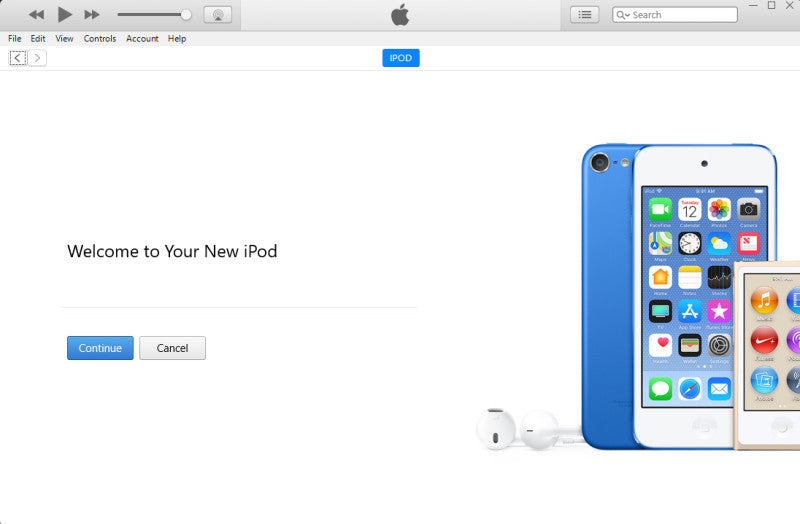This screenshot has height=524, width=800.
Task: Toggle the list view button
Action: pos(585,15)
